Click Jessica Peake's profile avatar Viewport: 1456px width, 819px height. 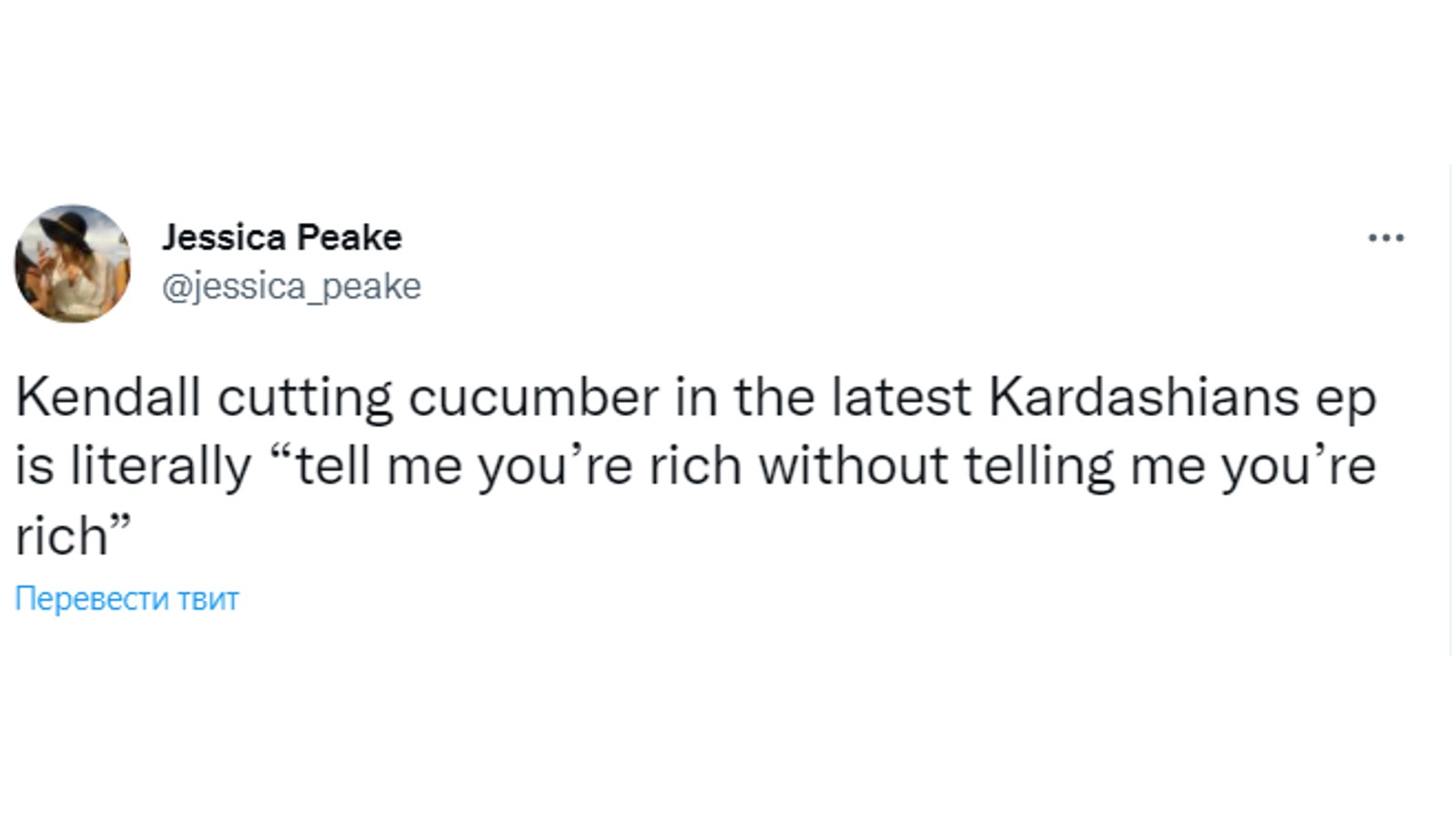pos(73,263)
